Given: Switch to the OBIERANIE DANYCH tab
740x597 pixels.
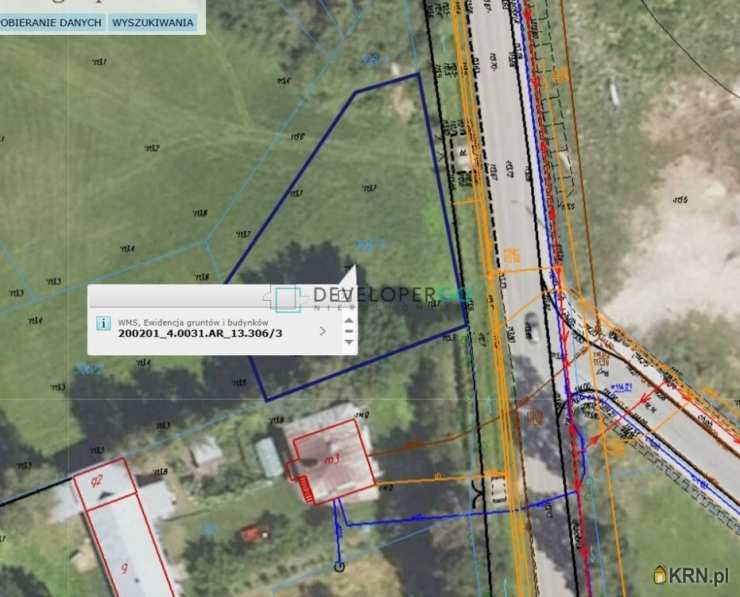Looking at the screenshot, I should click(x=51, y=21).
